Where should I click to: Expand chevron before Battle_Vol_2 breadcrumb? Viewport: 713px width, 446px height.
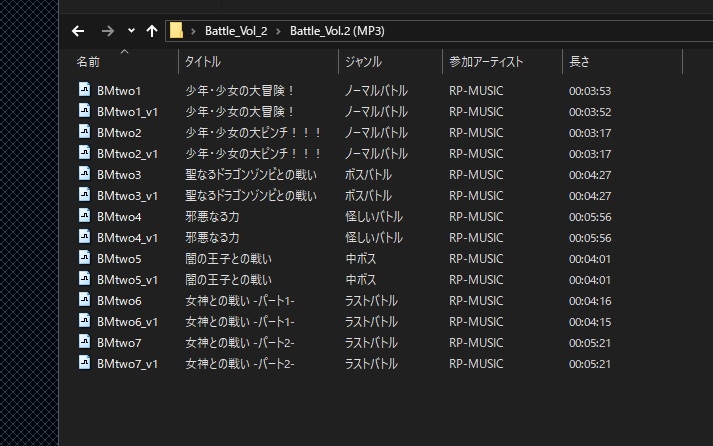coord(195,31)
